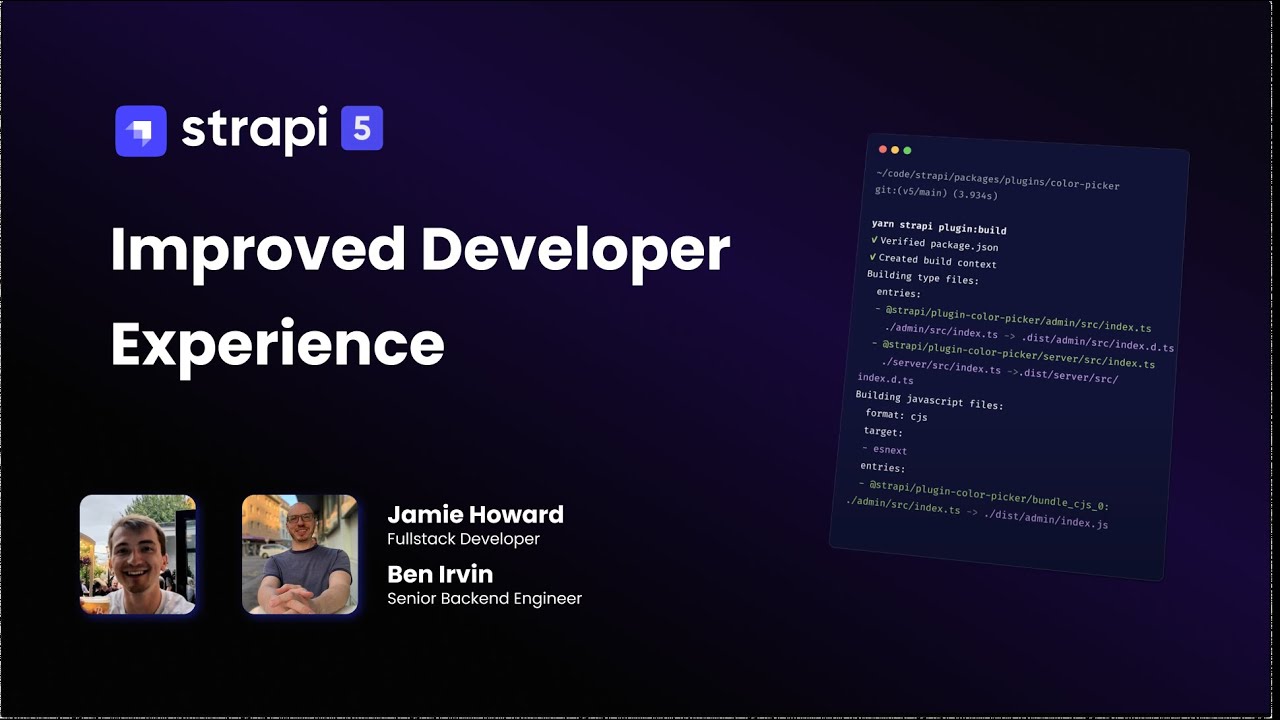
Task: Click the './dist/admin/index.js' output line
Action: coord(1047,519)
